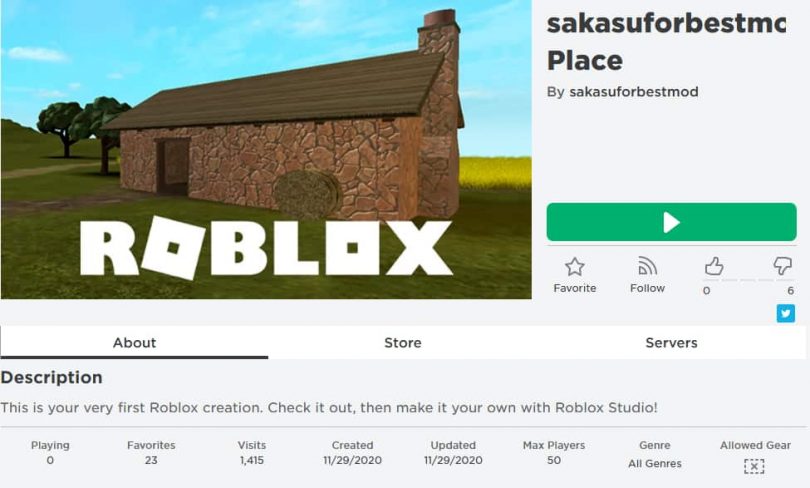Screen dimensions: 810x488
Task: Select the Servers tab
Action: [671, 342]
